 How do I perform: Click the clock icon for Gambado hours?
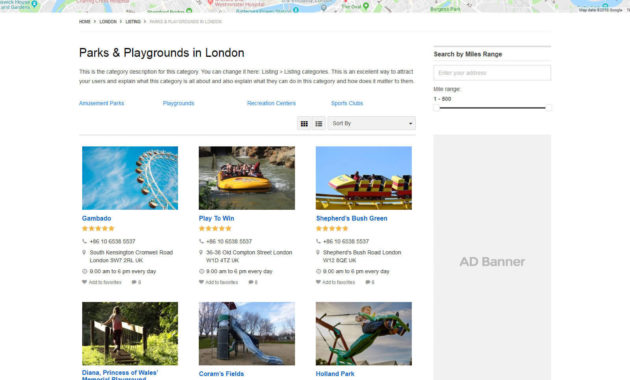pyautogui.click(x=84, y=272)
